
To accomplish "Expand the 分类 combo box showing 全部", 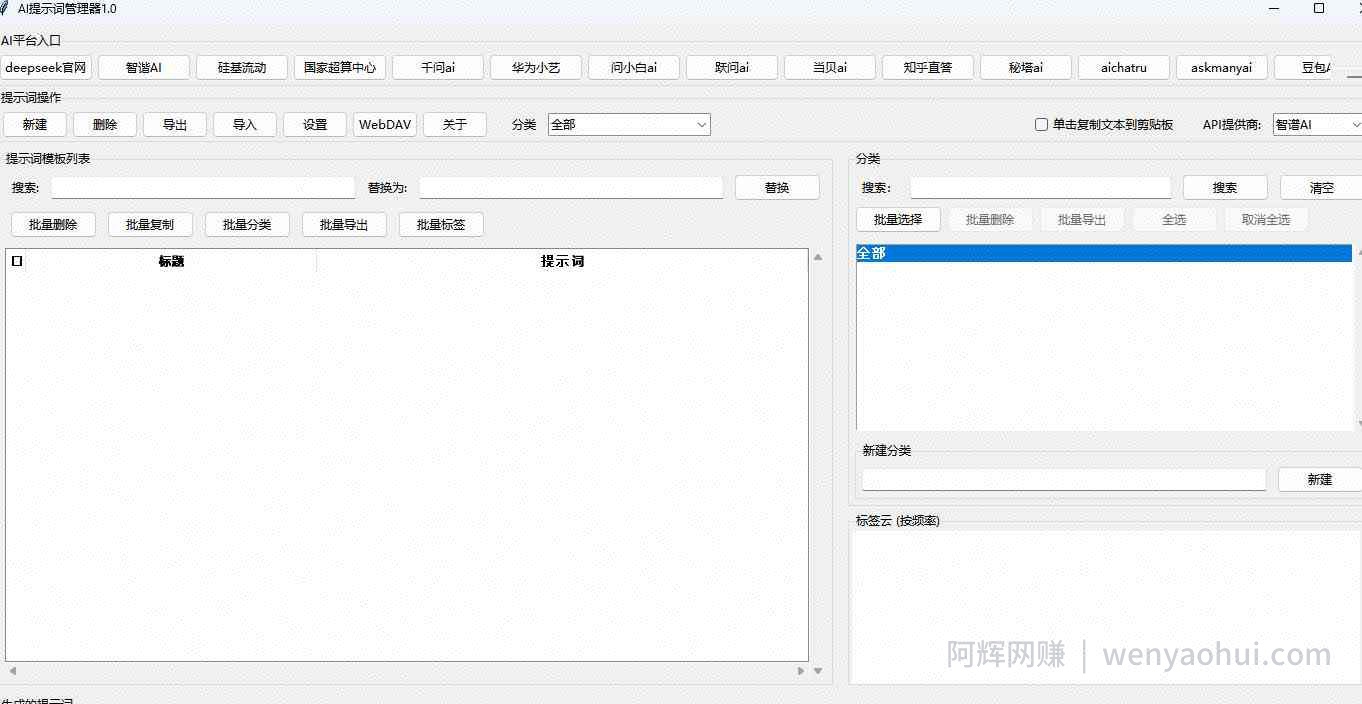I will pyautogui.click(x=629, y=125).
